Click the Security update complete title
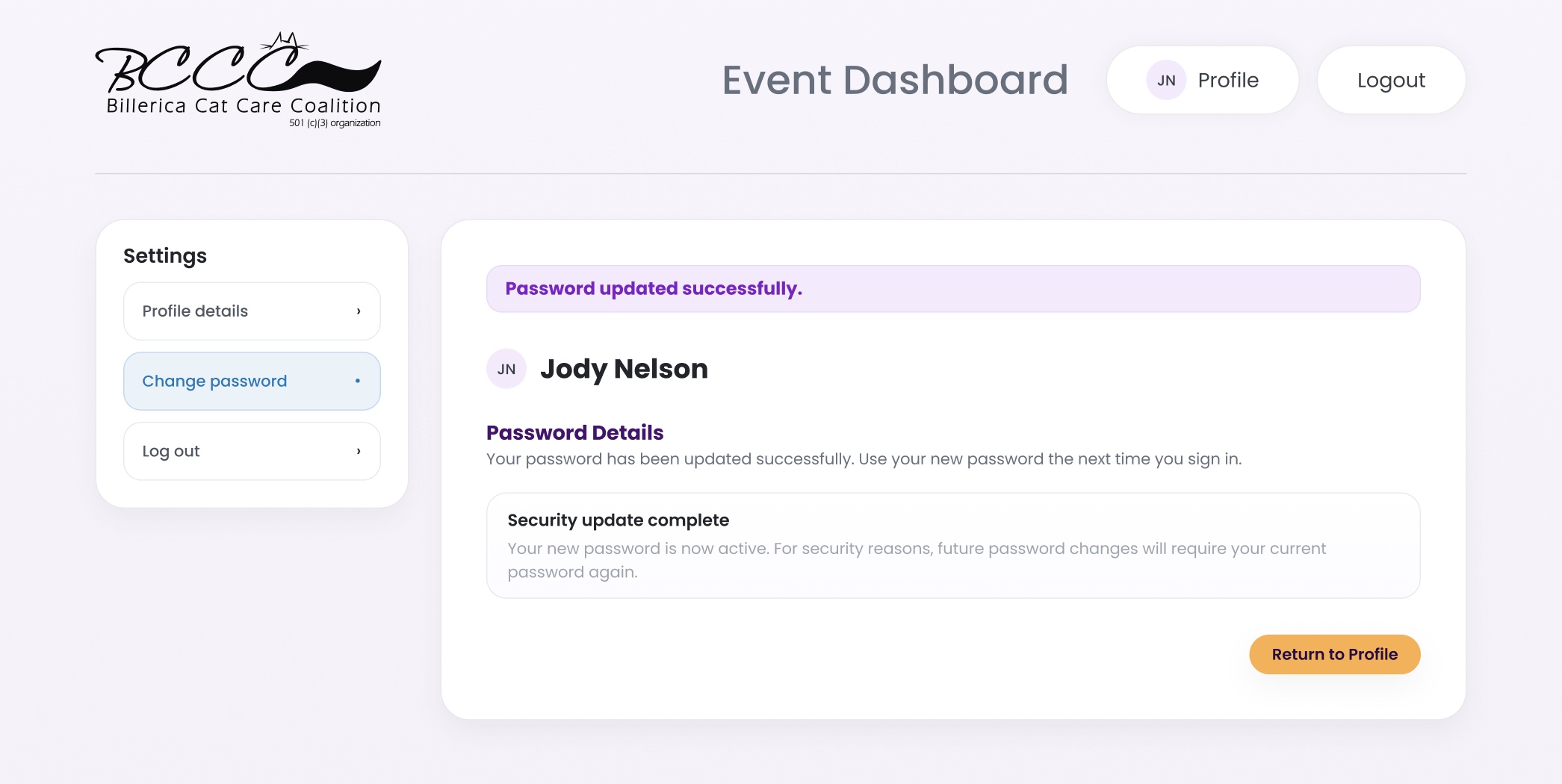The image size is (1562, 784). tap(618, 520)
